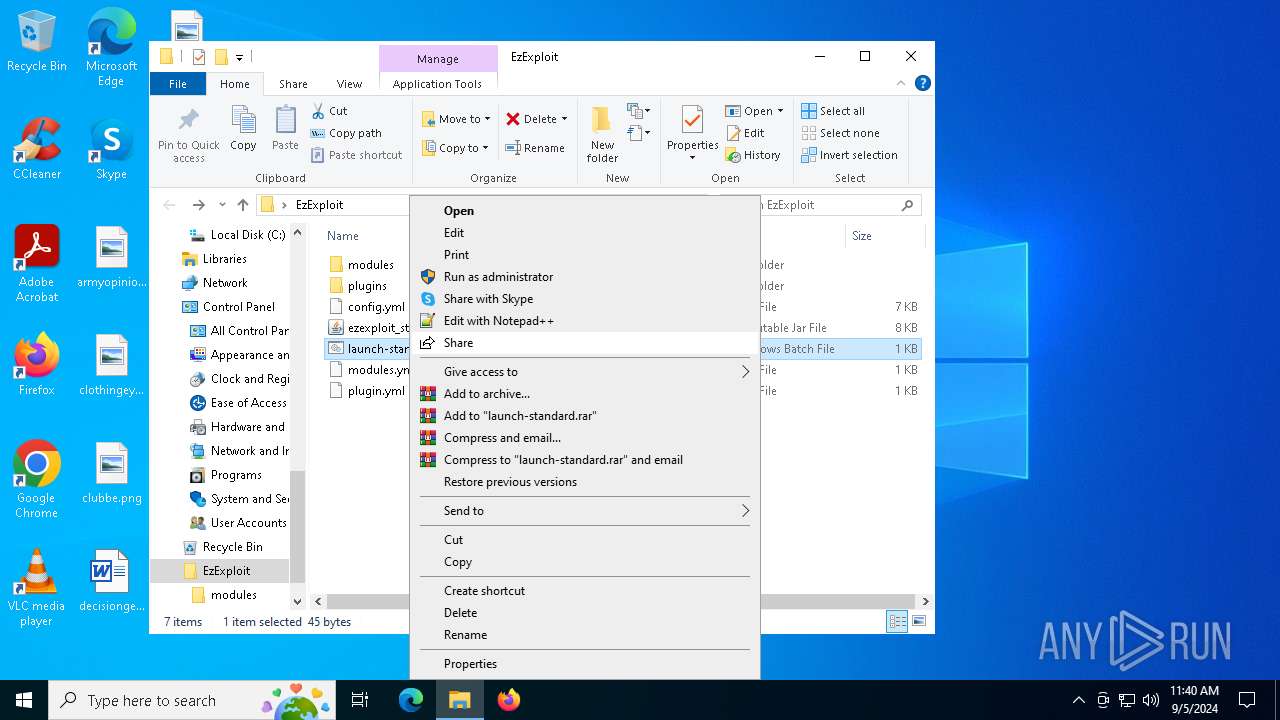Click History in the Open group

pyautogui.click(x=753, y=155)
